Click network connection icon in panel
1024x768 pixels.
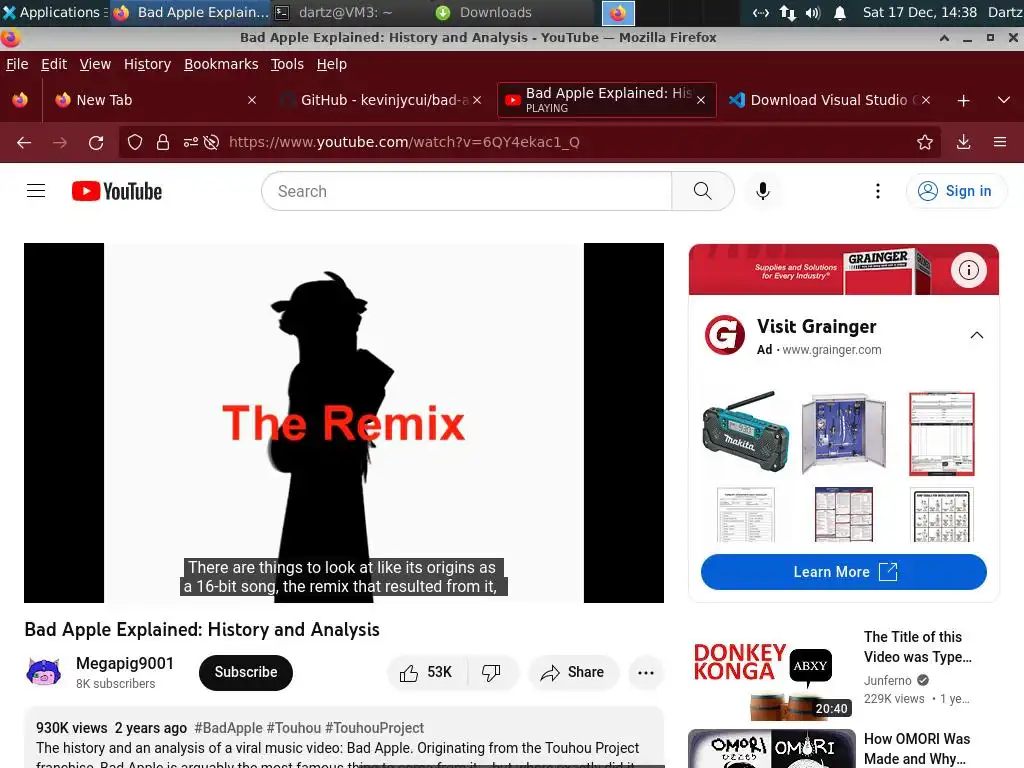click(788, 12)
